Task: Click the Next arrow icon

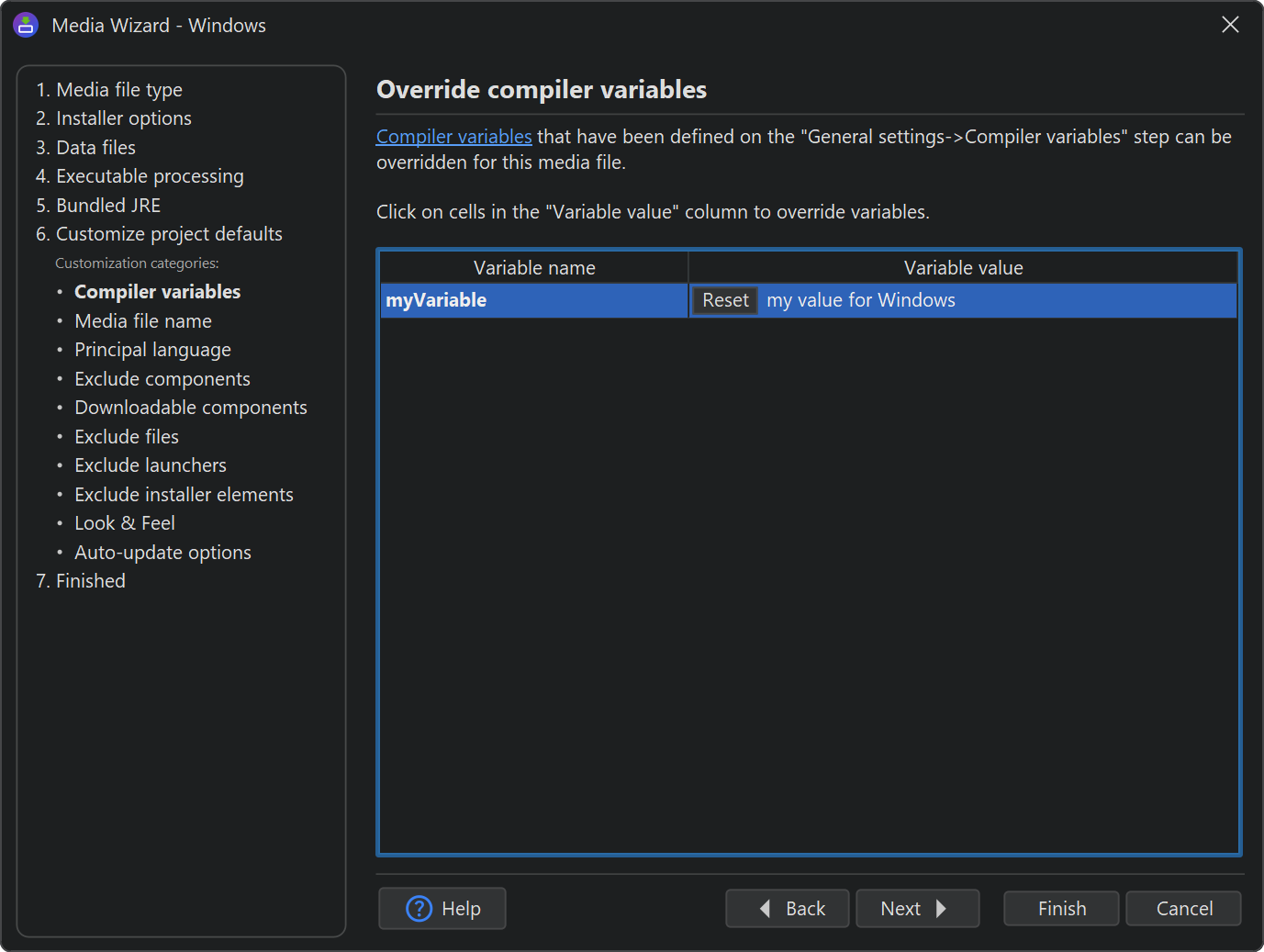Action: pos(941,909)
